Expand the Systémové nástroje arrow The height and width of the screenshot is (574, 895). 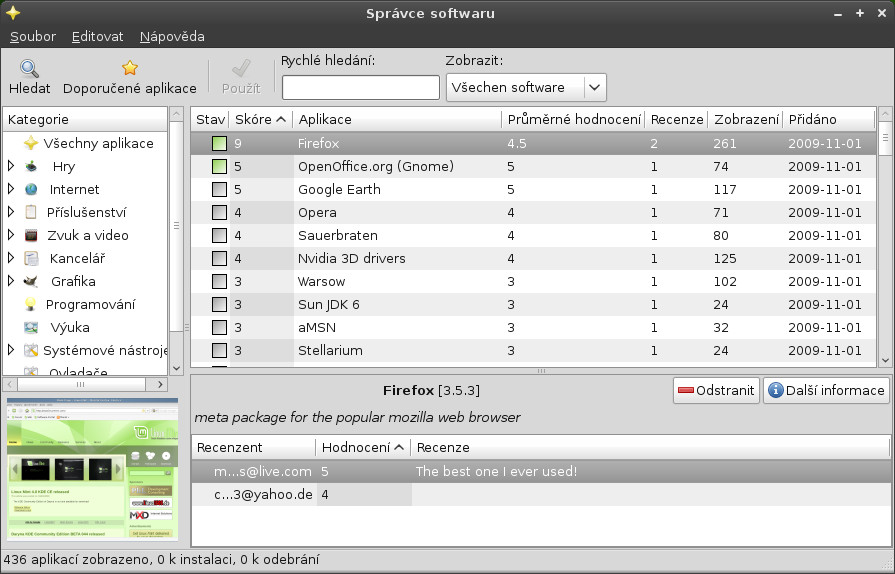tap(11, 350)
